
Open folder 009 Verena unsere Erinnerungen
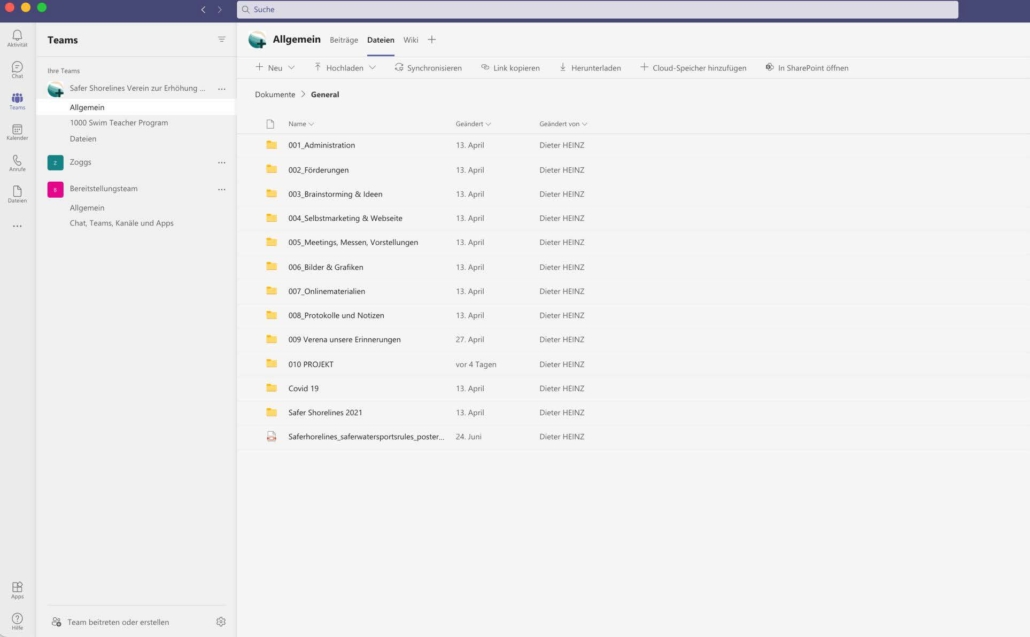tap(344, 340)
